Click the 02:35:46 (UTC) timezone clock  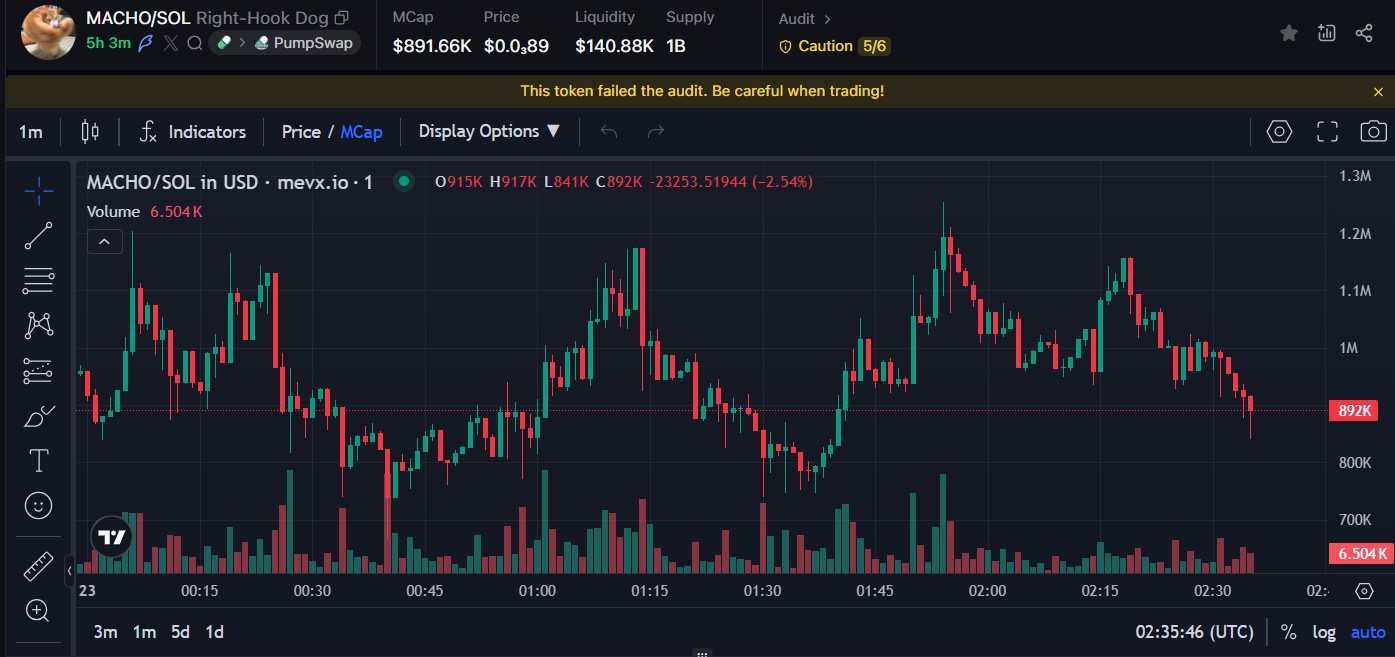pyautogui.click(x=1194, y=632)
